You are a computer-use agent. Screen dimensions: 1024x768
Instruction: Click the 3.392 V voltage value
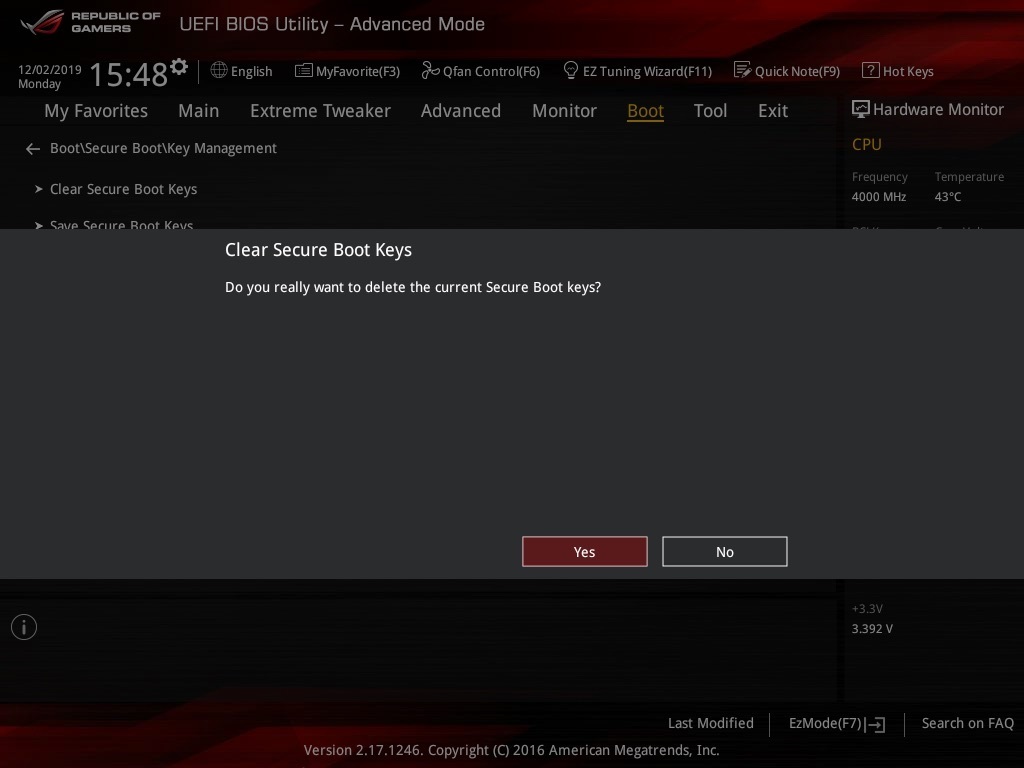click(872, 628)
